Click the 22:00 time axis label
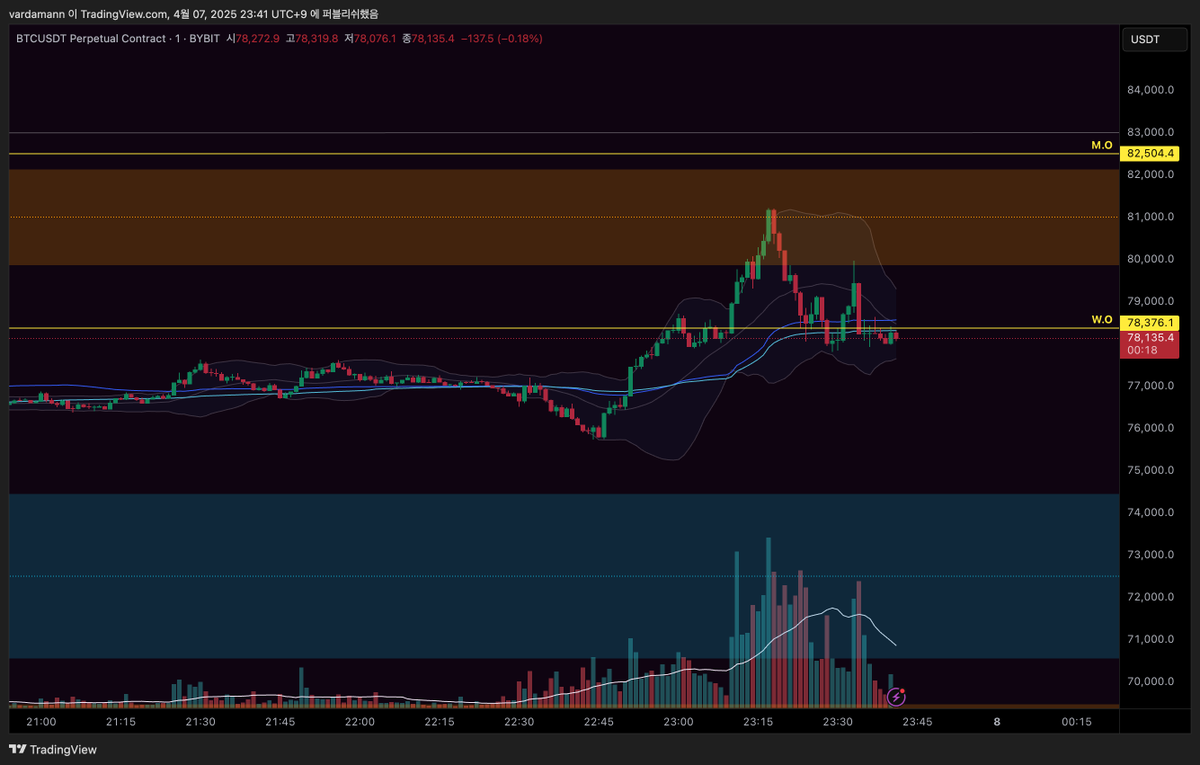The image size is (1200, 765). (x=360, y=722)
